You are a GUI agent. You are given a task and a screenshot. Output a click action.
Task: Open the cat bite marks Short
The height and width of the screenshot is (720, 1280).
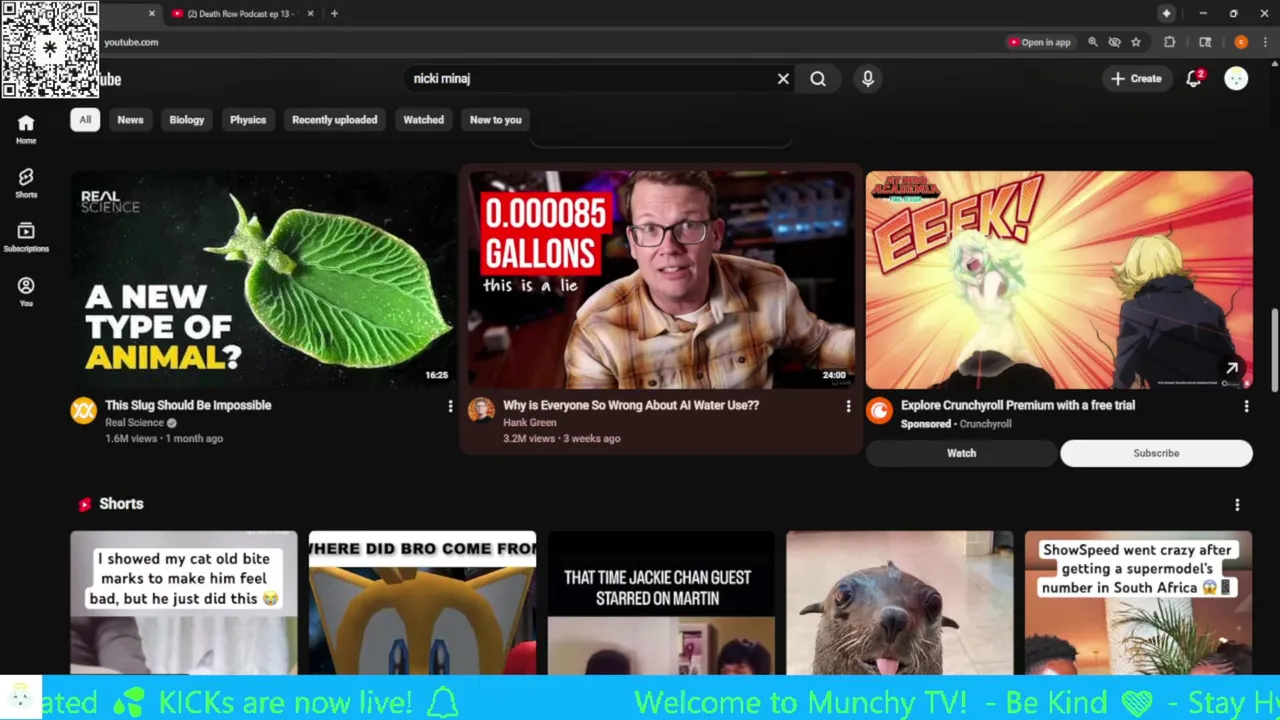click(184, 603)
